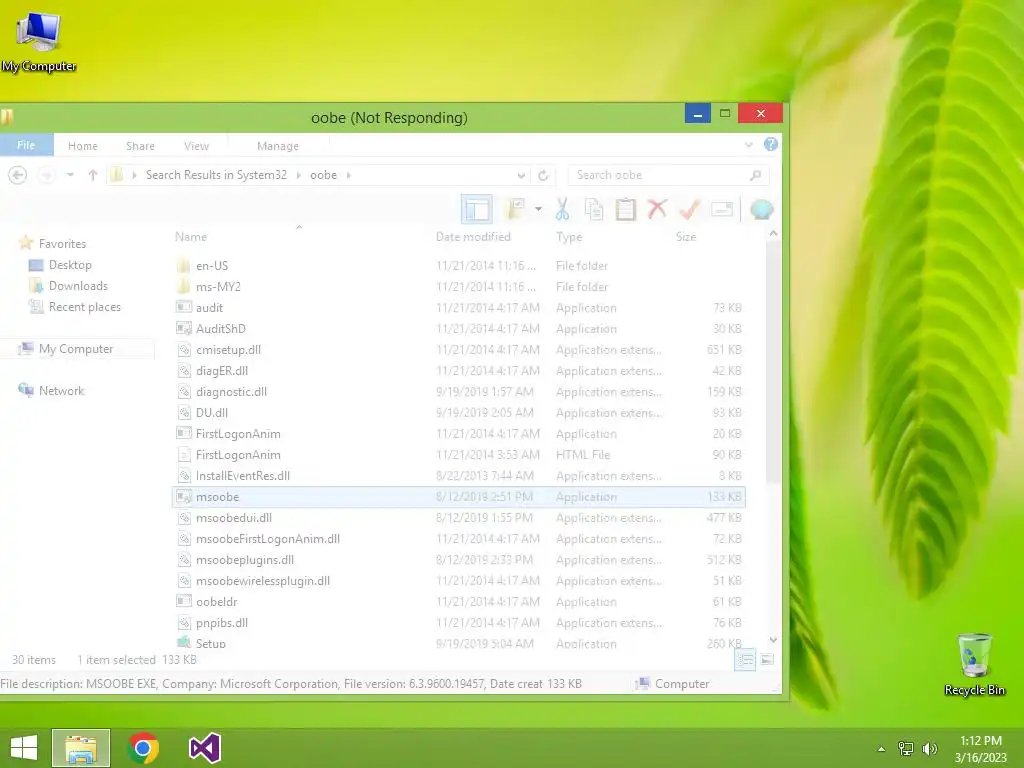Viewport: 1024px width, 768px height.
Task: Sort by Date modified column
Action: 473,236
